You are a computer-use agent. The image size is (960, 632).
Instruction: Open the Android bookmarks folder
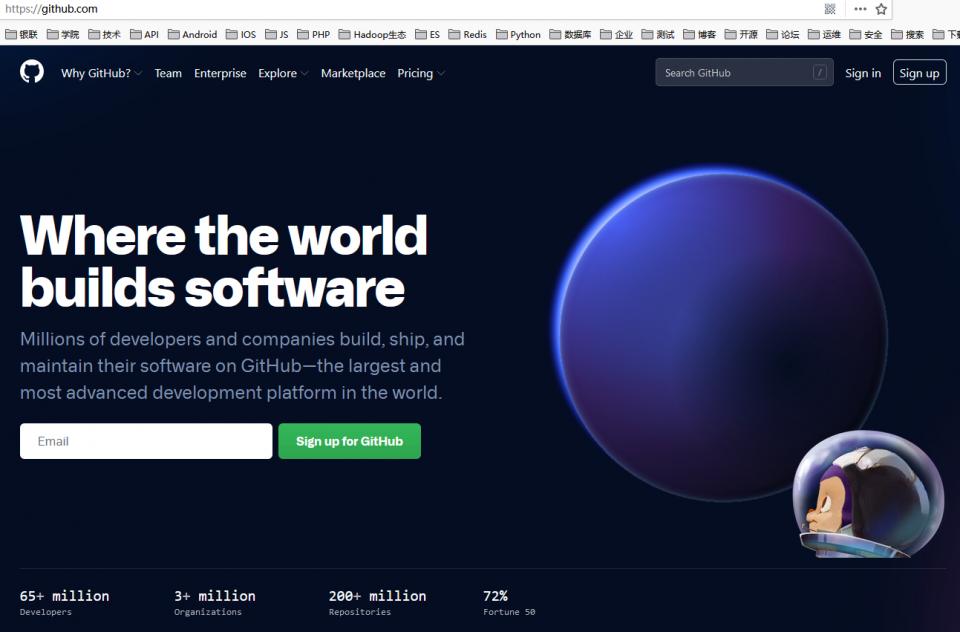point(192,34)
